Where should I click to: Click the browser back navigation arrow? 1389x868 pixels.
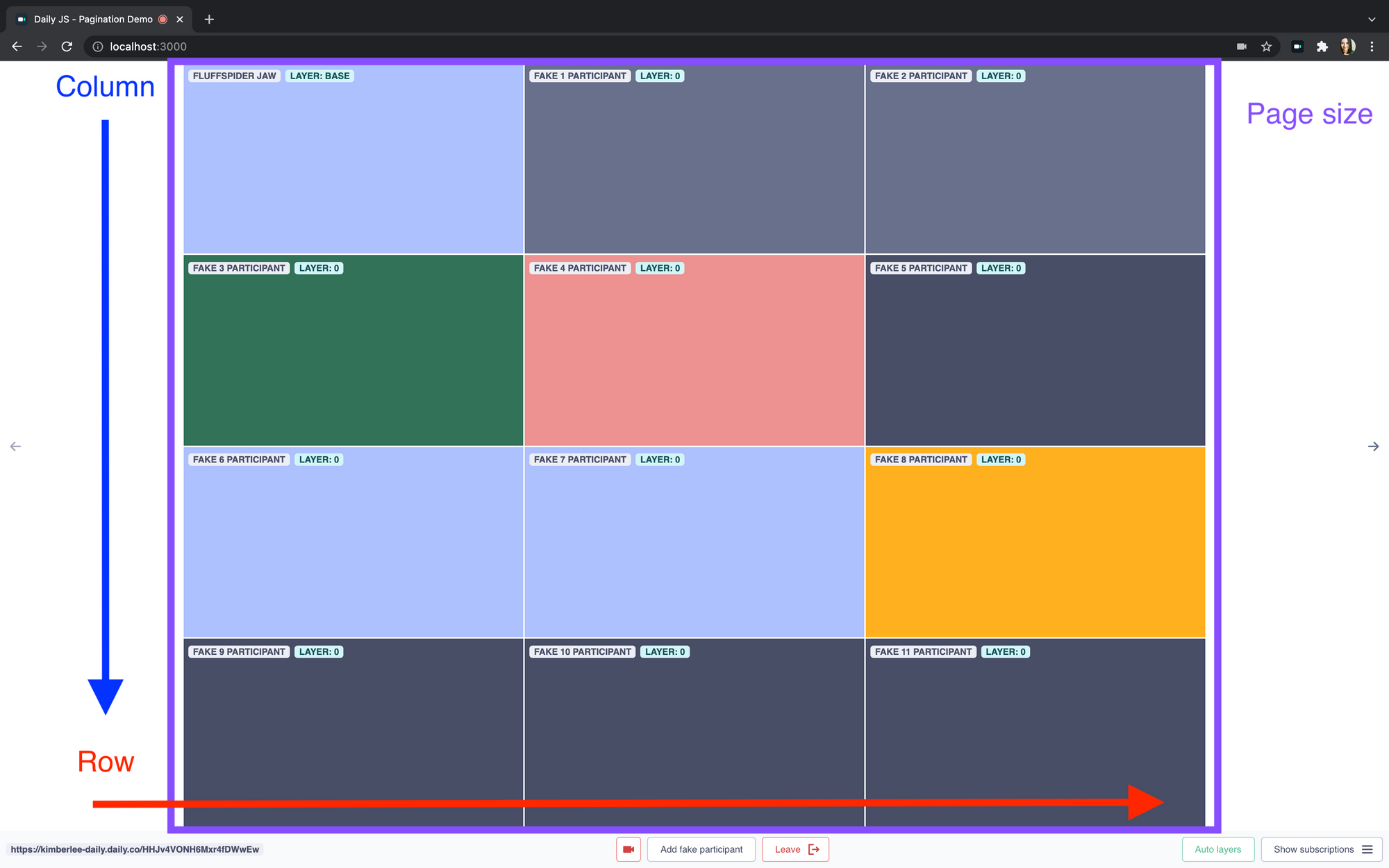(x=17, y=46)
